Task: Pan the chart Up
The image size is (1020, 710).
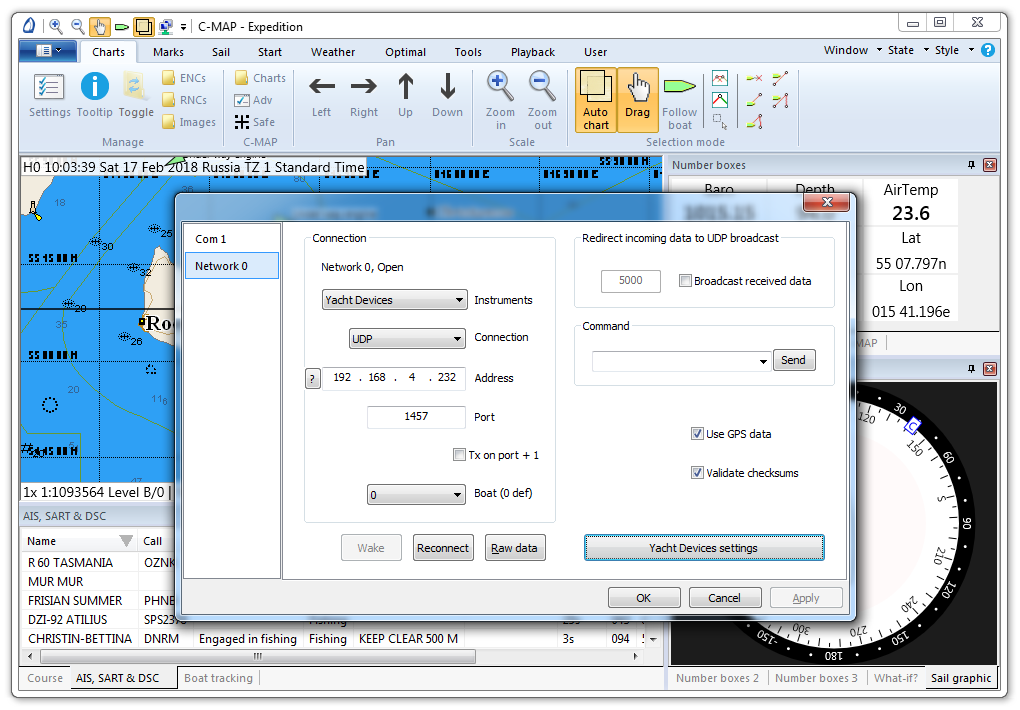Action: point(405,96)
